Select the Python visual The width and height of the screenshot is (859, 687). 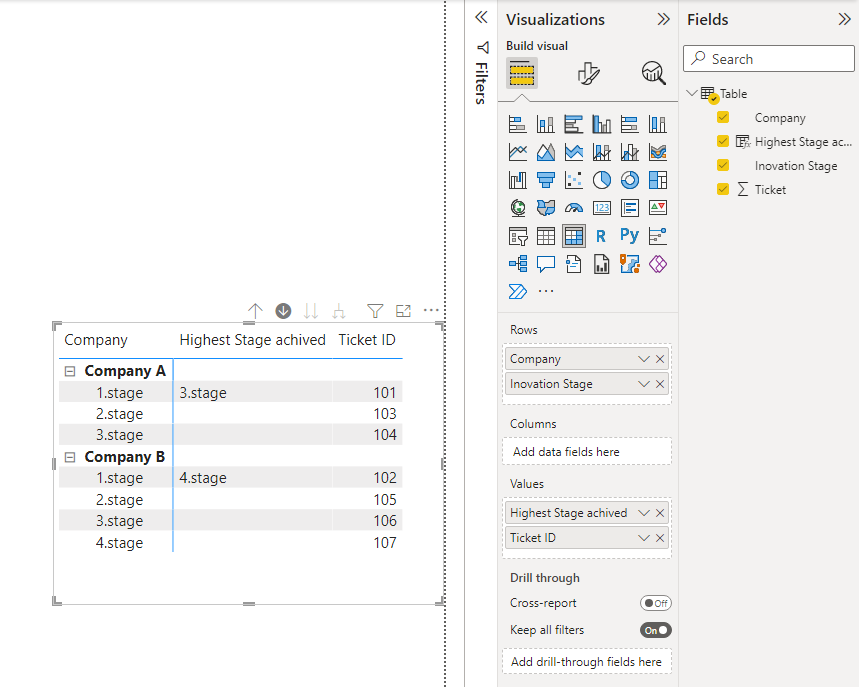(x=629, y=236)
